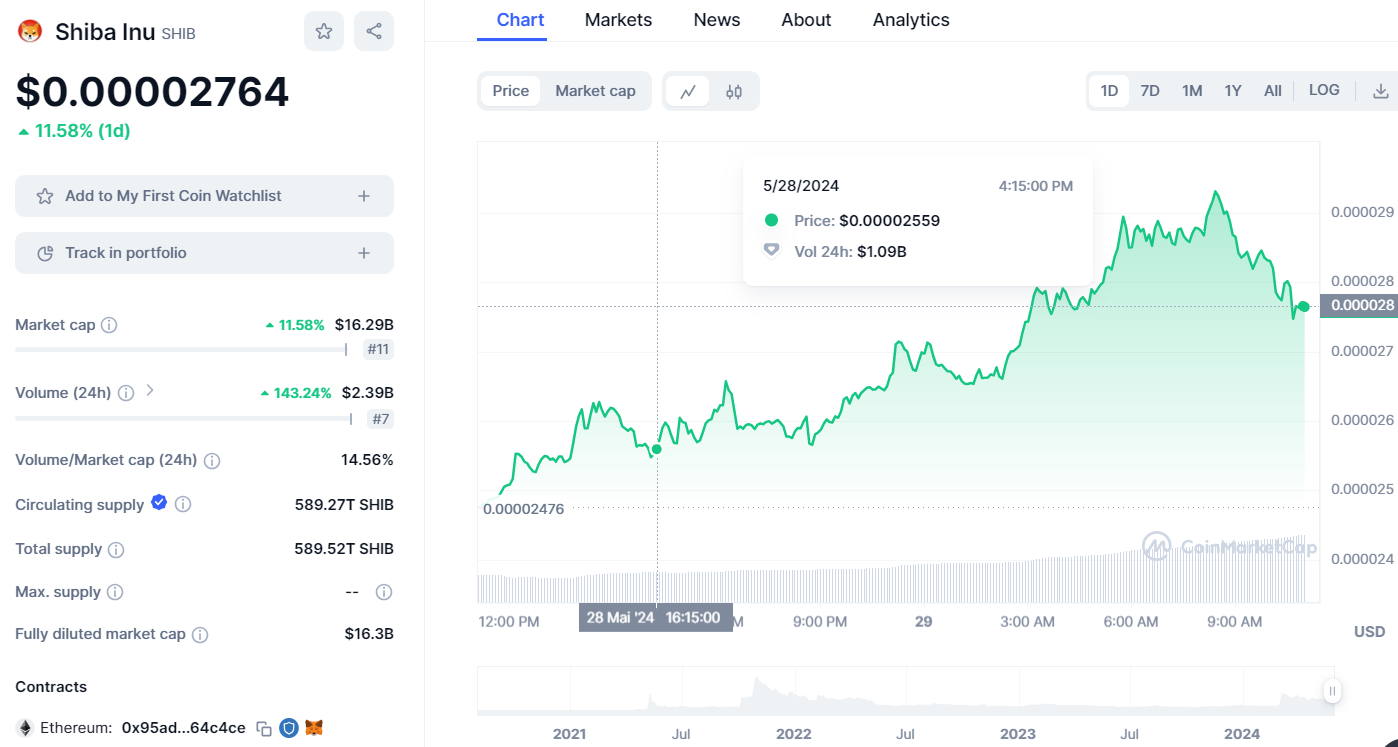The height and width of the screenshot is (747, 1398).
Task: Download chart data with the download icon
Action: 1381,91
